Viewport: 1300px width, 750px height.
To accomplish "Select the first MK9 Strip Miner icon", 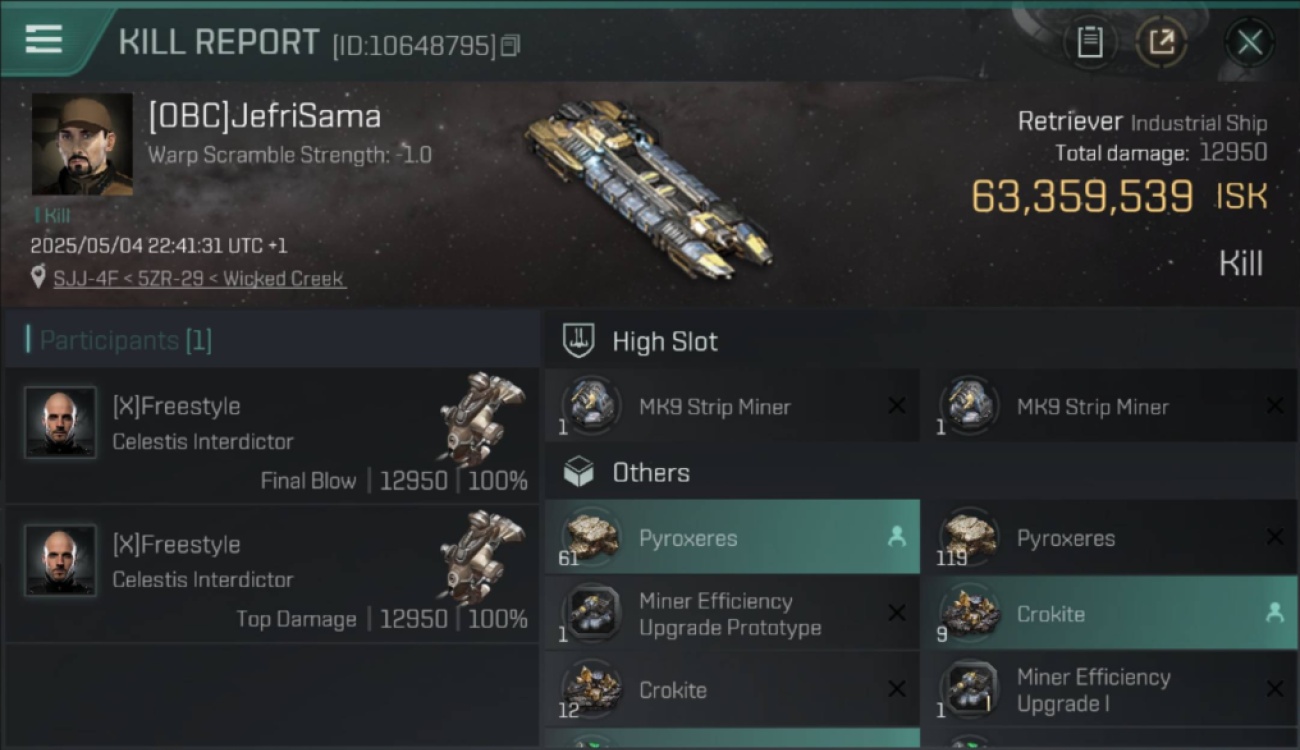I will coord(591,406).
